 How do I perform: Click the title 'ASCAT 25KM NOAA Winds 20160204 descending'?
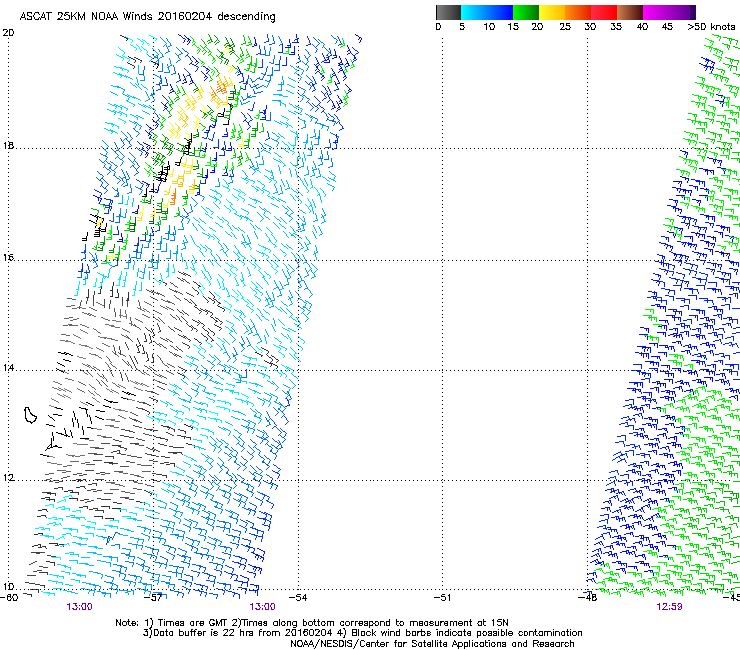(x=147, y=17)
